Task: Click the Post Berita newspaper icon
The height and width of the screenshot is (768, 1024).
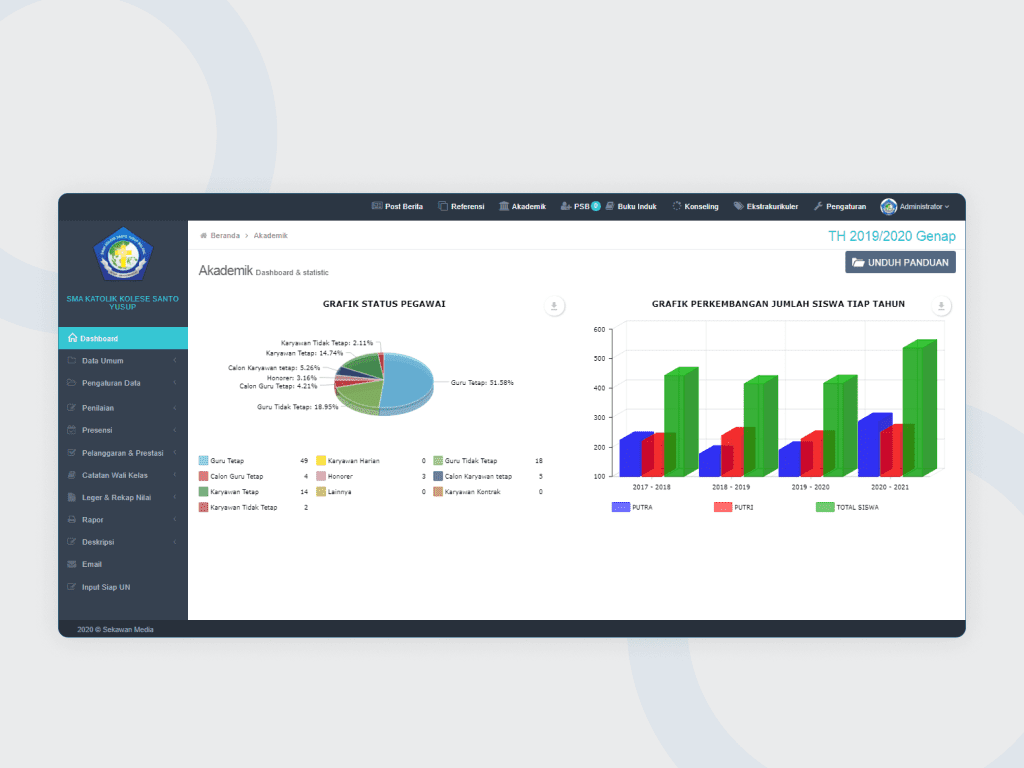Action: click(377, 206)
